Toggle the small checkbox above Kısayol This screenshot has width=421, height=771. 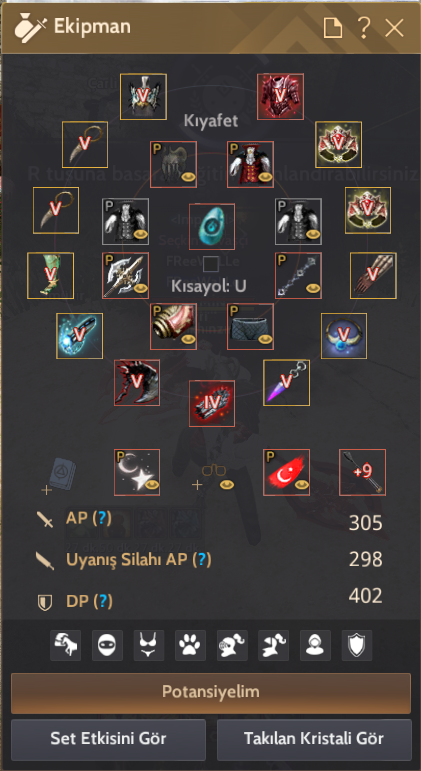(211, 265)
